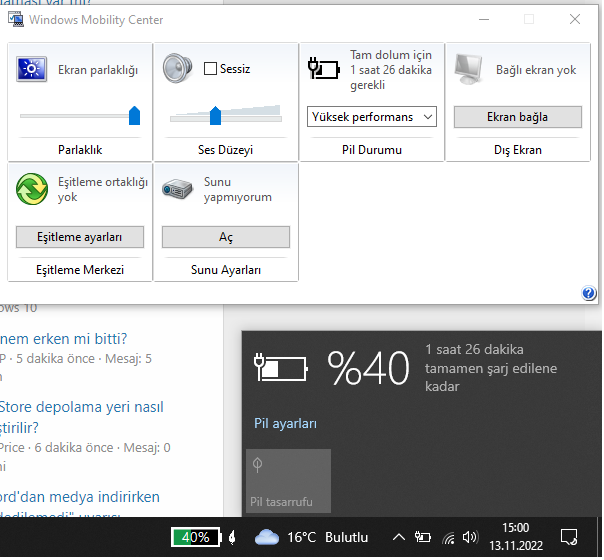Click 'Tam dolum için 1 saat 26 dakika' text

[x=392, y=70]
